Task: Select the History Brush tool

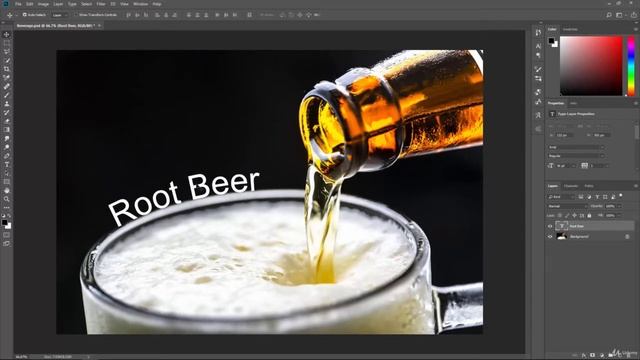Action: pos(7,112)
